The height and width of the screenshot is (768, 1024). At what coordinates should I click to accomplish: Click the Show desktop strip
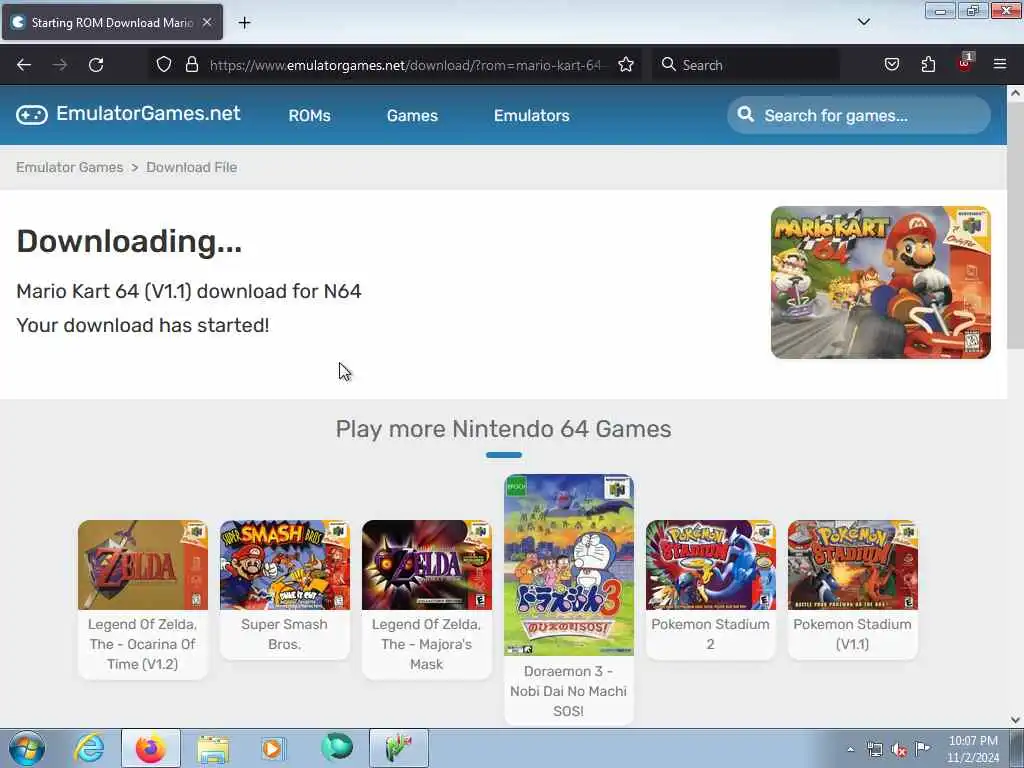(x=1017, y=748)
